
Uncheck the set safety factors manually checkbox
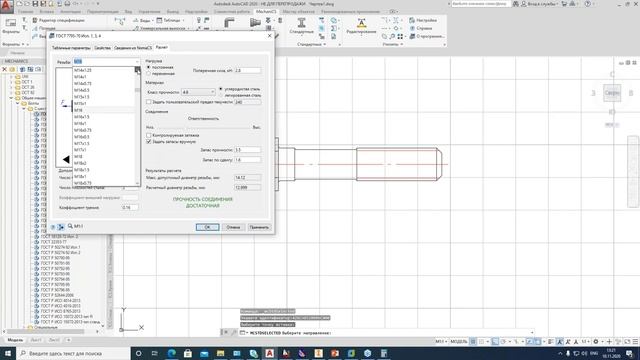click(x=149, y=142)
